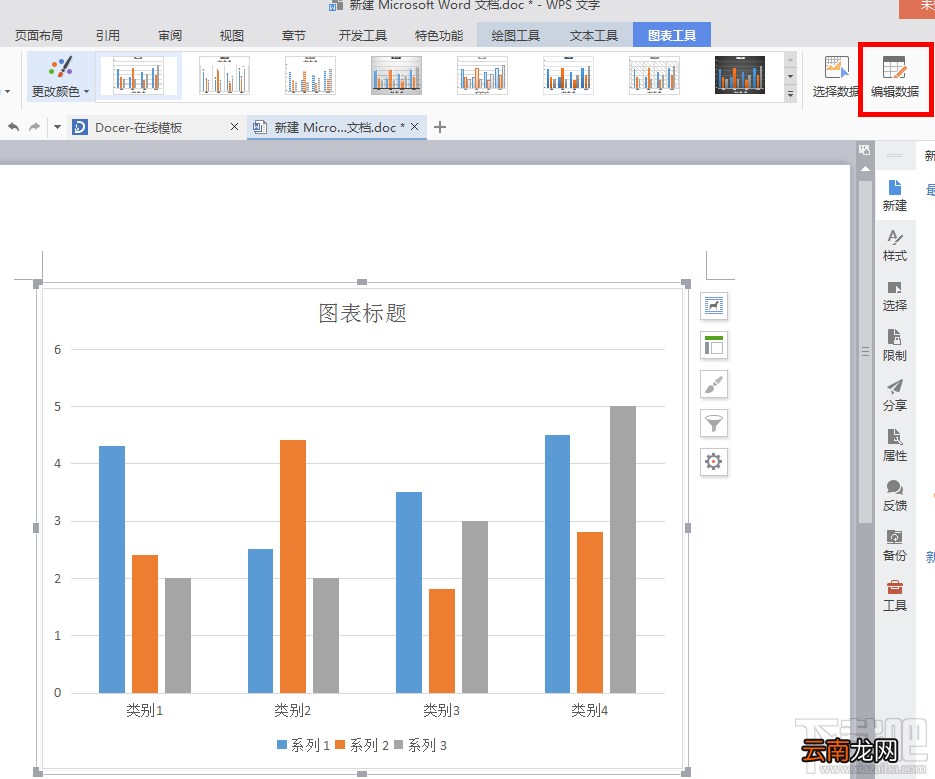Click 分享 in the side panel
This screenshot has width=935, height=779.
894,395
